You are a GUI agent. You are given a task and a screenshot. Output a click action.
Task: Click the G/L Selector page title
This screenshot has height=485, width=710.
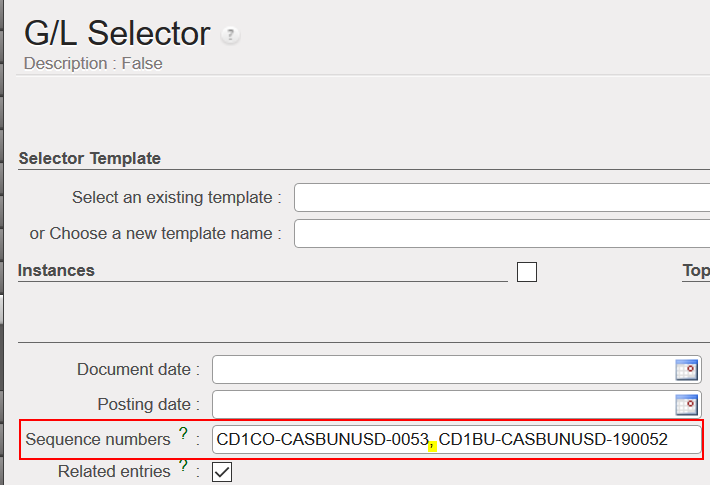point(117,33)
